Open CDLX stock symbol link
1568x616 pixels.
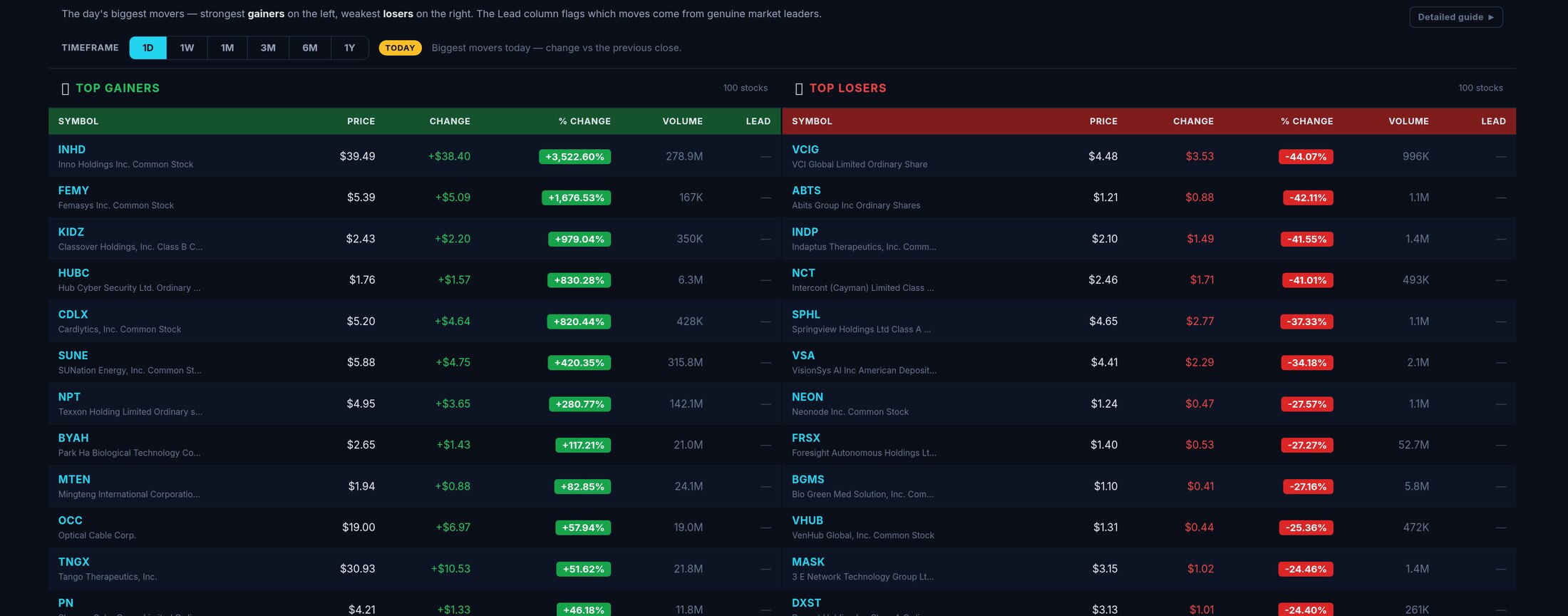[x=73, y=314]
